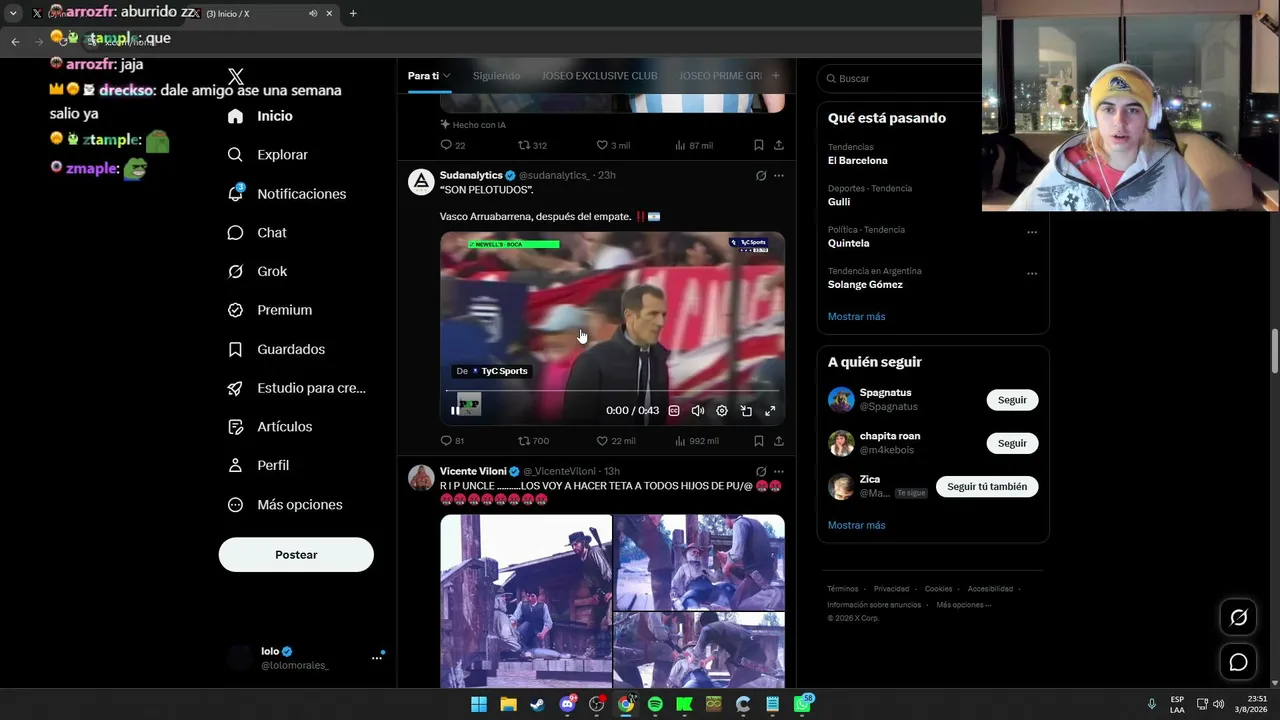Click Seguir tú también for Zica
1280x720 pixels.
tap(987, 487)
